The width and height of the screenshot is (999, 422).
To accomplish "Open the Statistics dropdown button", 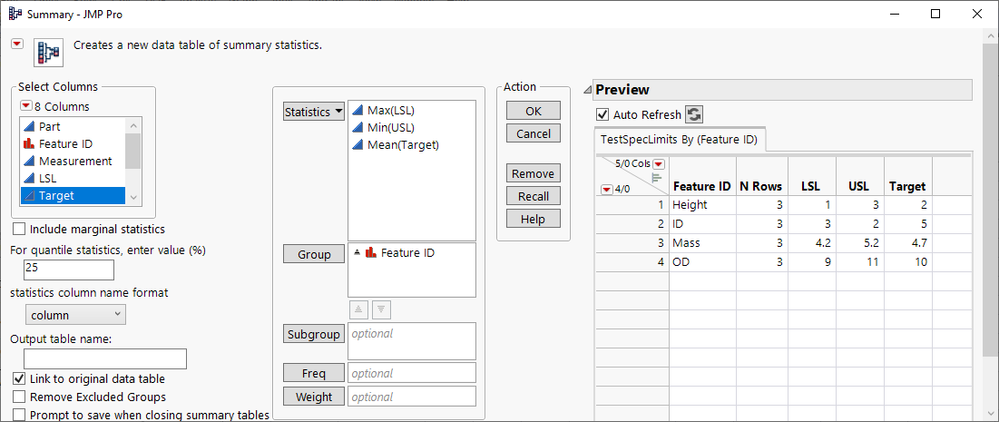I will pos(315,112).
